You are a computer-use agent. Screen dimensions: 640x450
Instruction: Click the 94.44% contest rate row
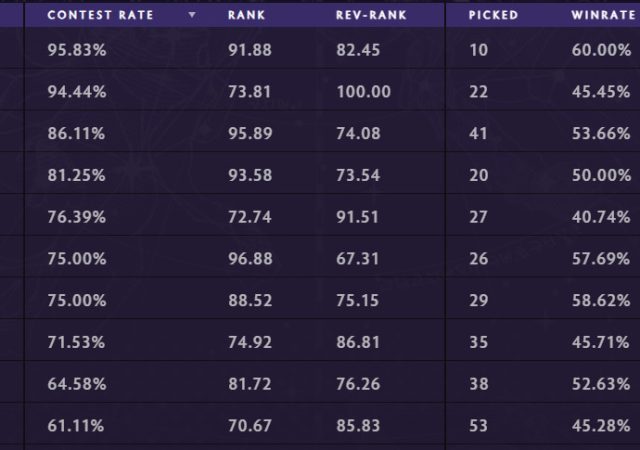[76, 91]
